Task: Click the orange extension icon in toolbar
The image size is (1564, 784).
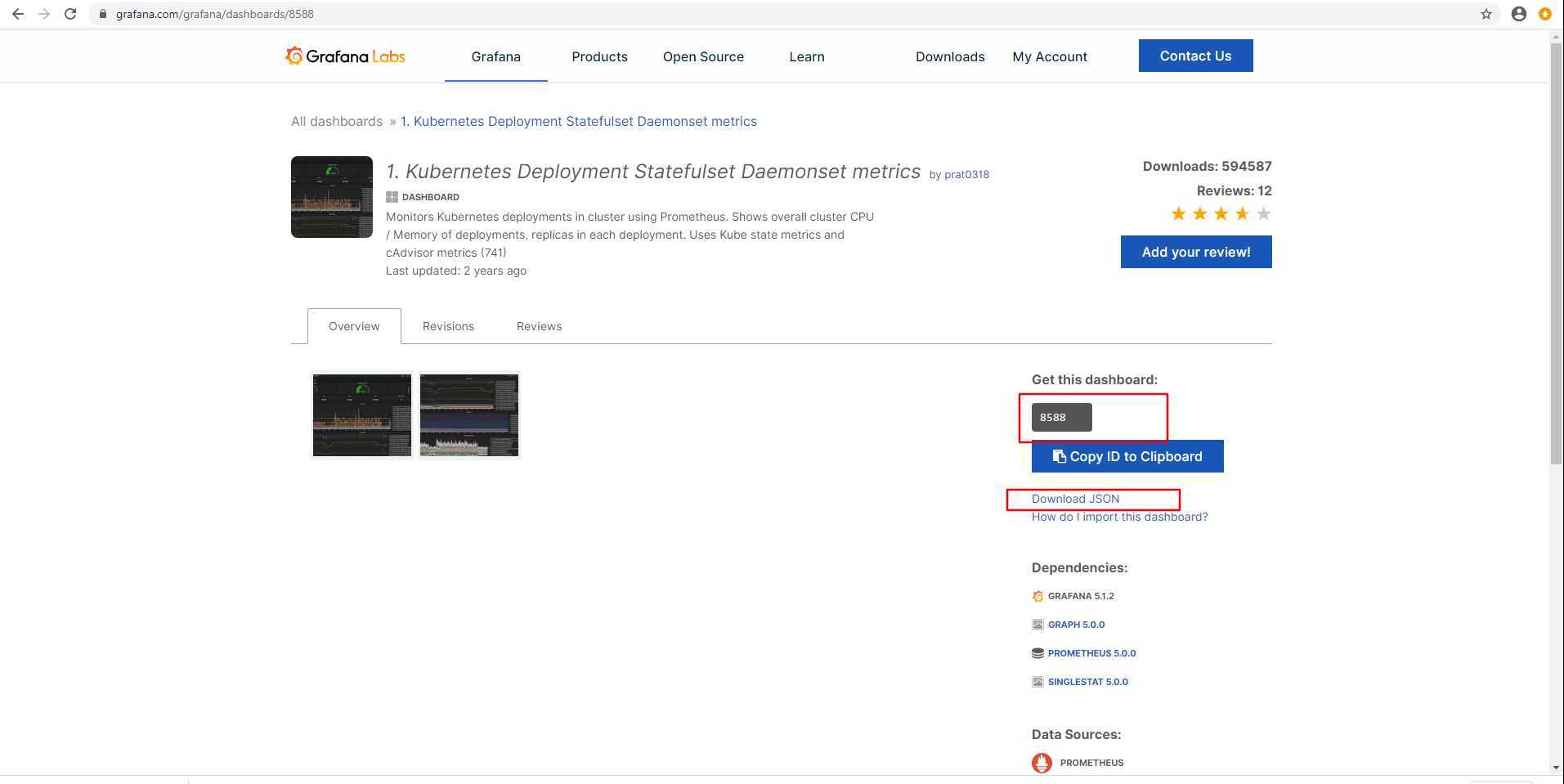Action: [x=1544, y=14]
